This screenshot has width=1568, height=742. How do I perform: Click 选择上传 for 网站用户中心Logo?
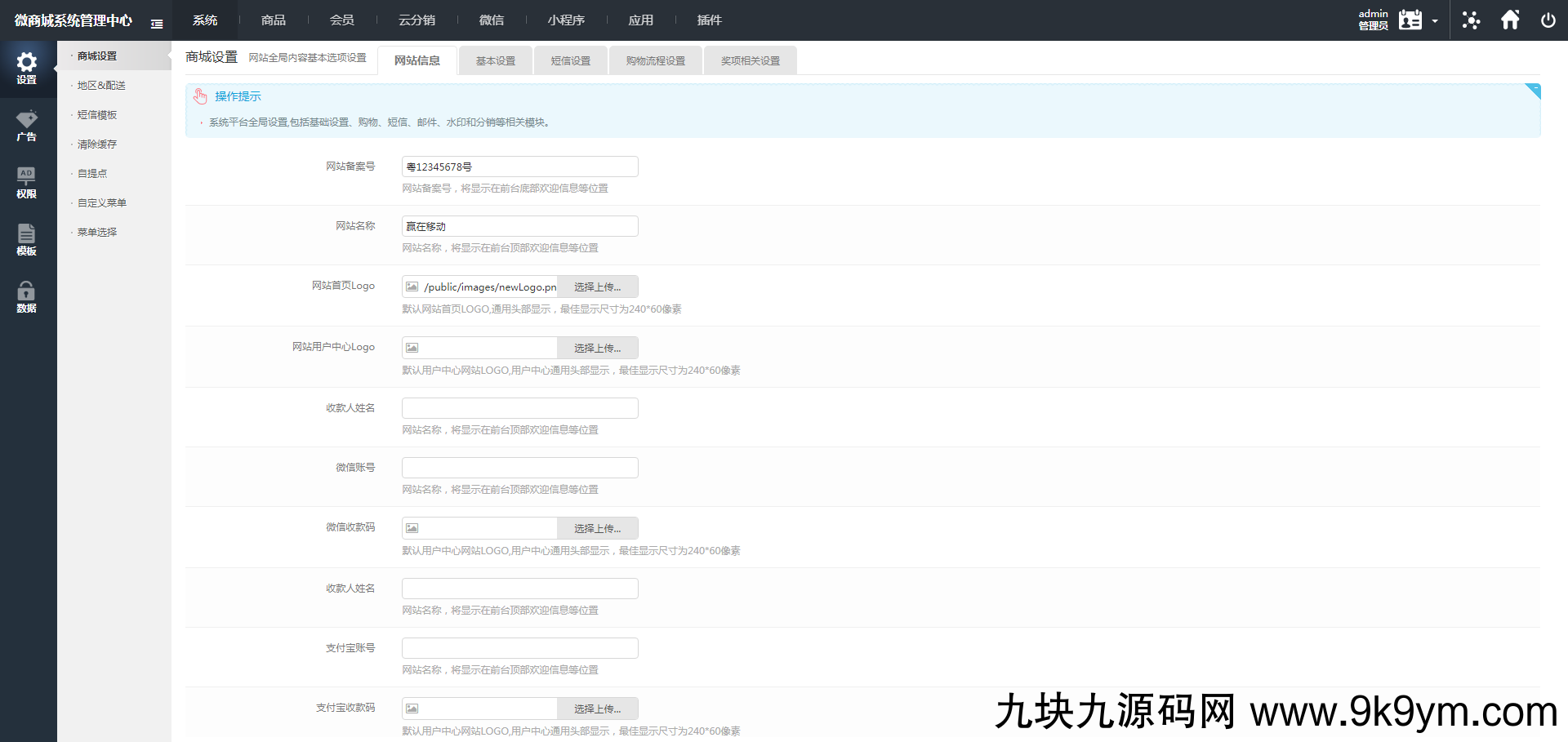point(598,347)
